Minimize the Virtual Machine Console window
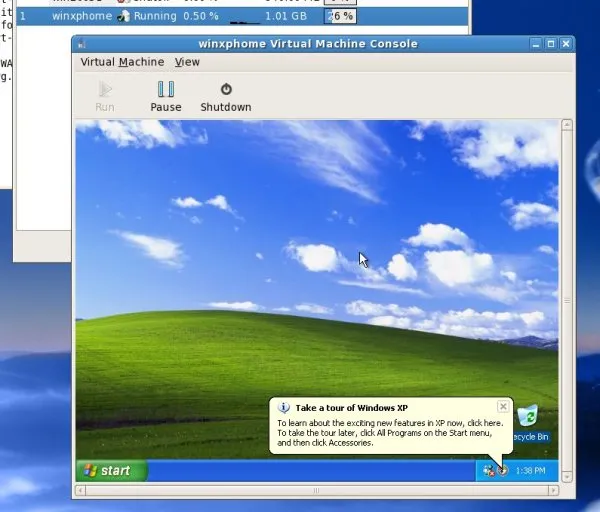 coord(536,44)
